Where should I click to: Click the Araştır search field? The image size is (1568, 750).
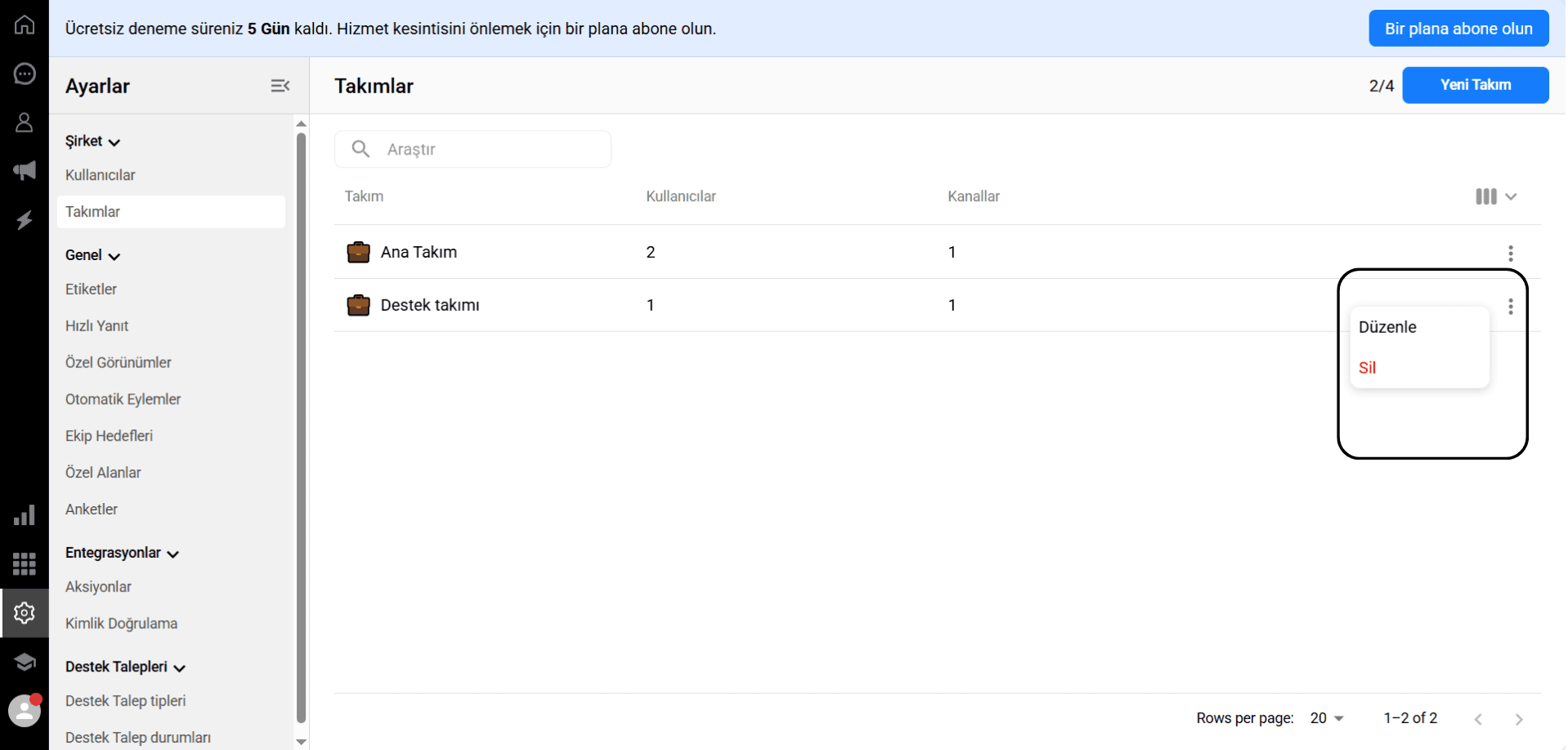[473, 149]
